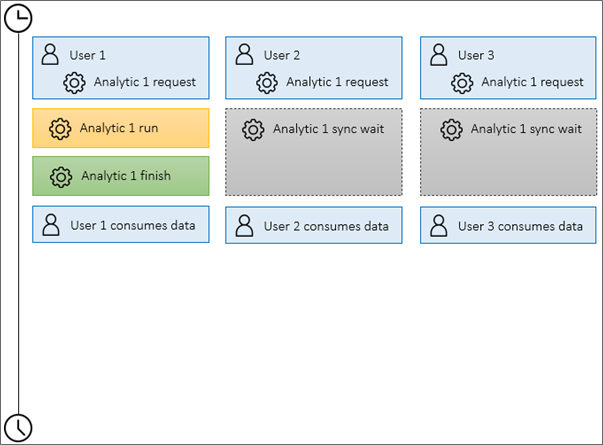Select the person icon beside User 1 label

pos(50,55)
